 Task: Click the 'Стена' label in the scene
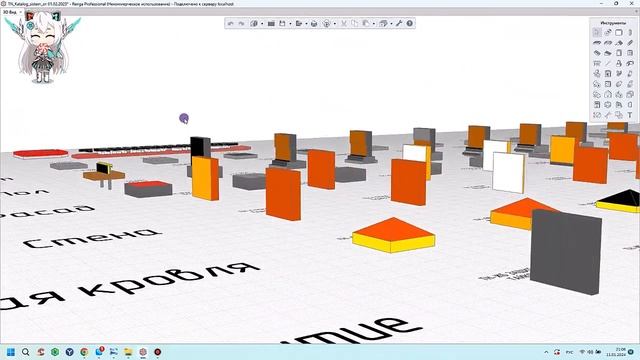pos(92,238)
